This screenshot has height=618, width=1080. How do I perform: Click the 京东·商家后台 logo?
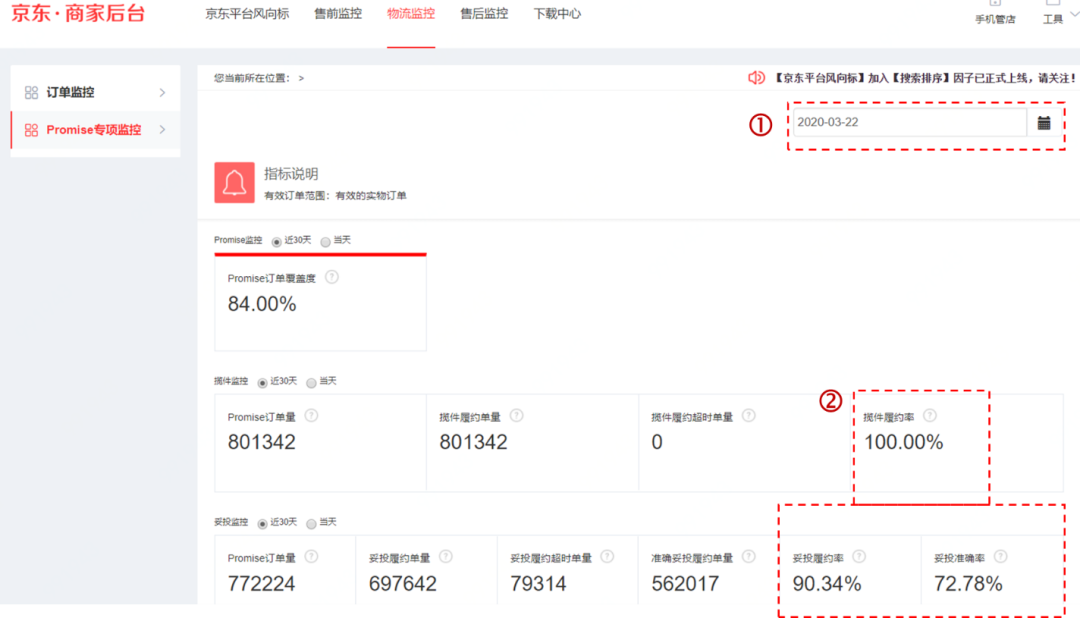point(79,12)
